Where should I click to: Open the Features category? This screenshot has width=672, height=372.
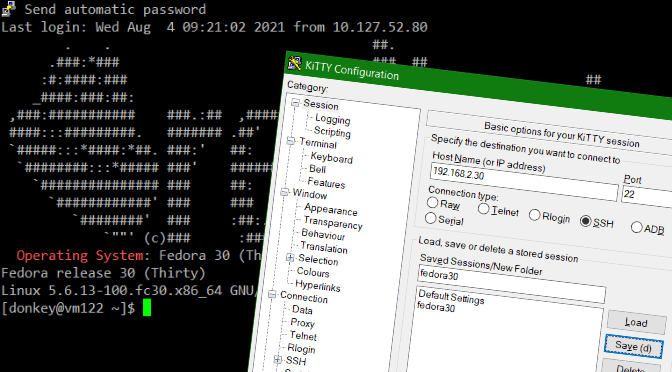(326, 183)
